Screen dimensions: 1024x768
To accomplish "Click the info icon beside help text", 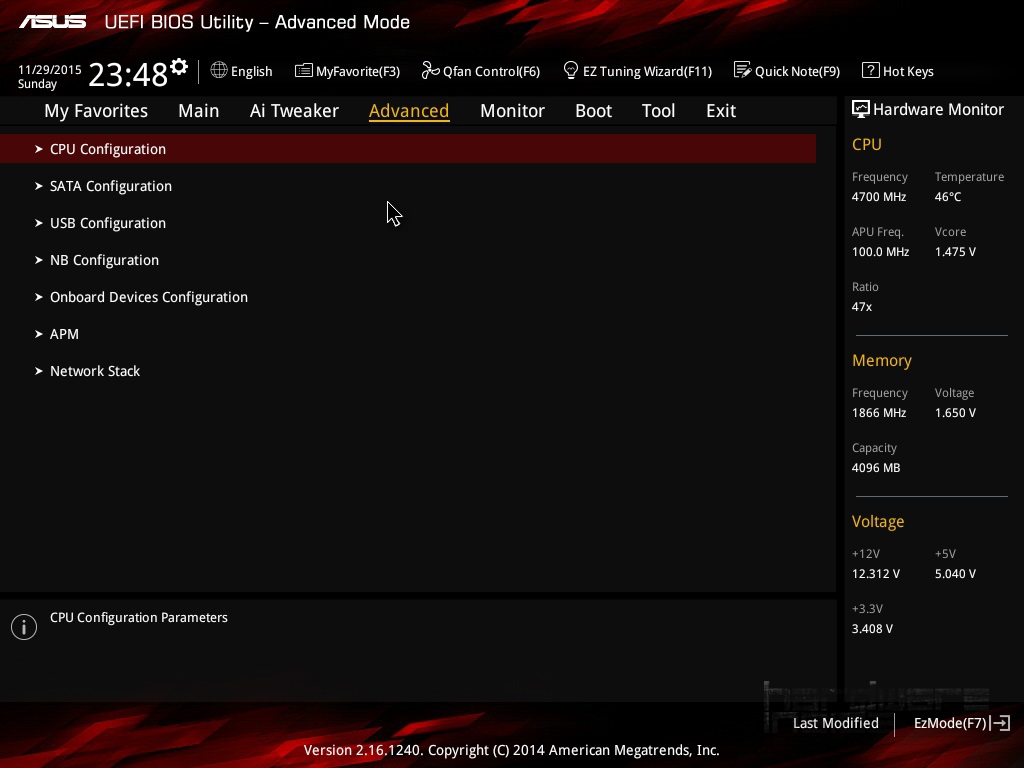I will (24, 627).
